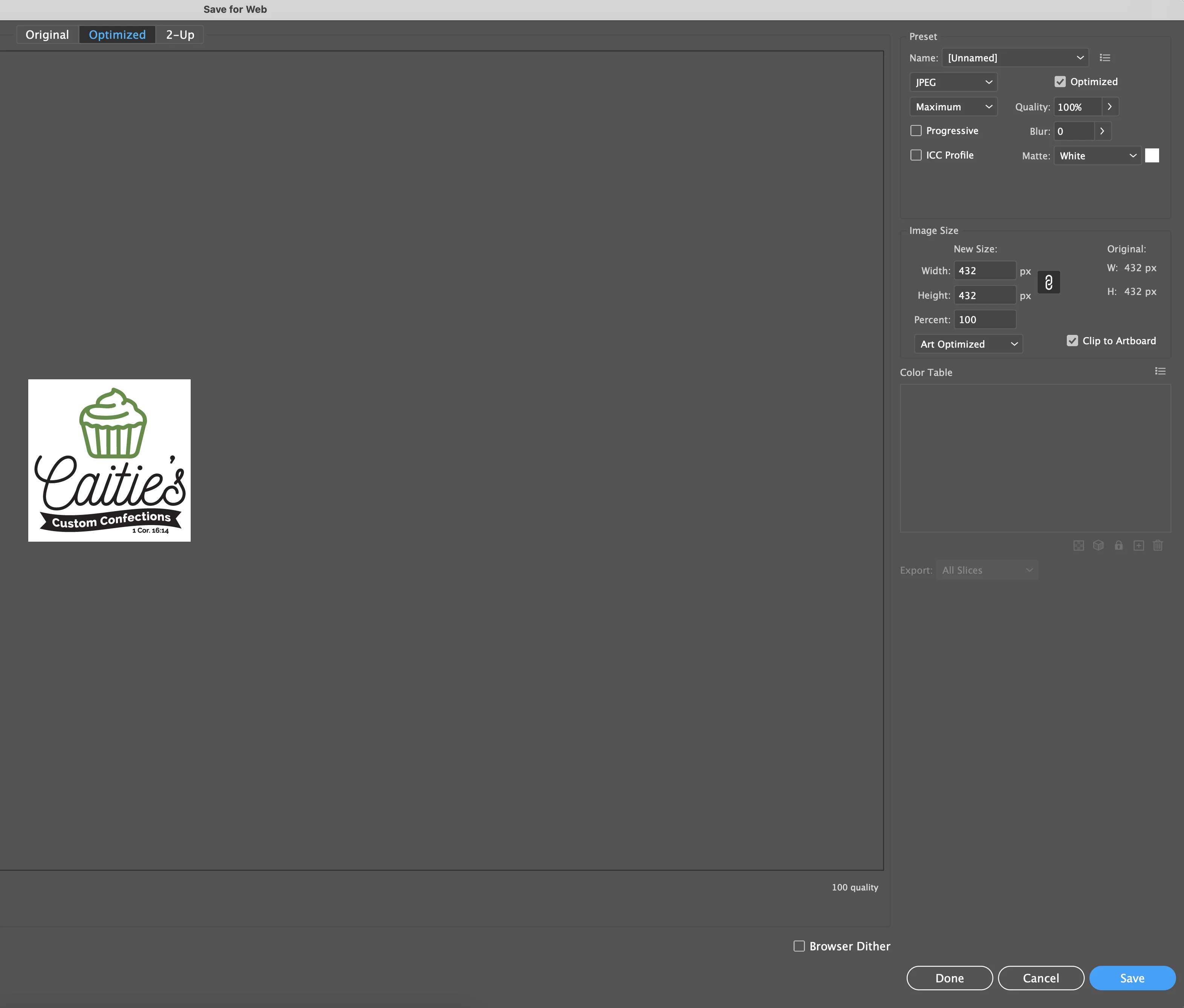Switch to the 2-Up tab
The image size is (1184, 1008).
[x=180, y=35]
